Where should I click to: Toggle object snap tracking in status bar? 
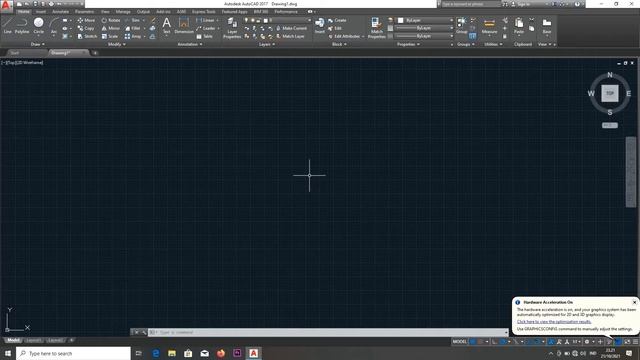[x=528, y=342]
